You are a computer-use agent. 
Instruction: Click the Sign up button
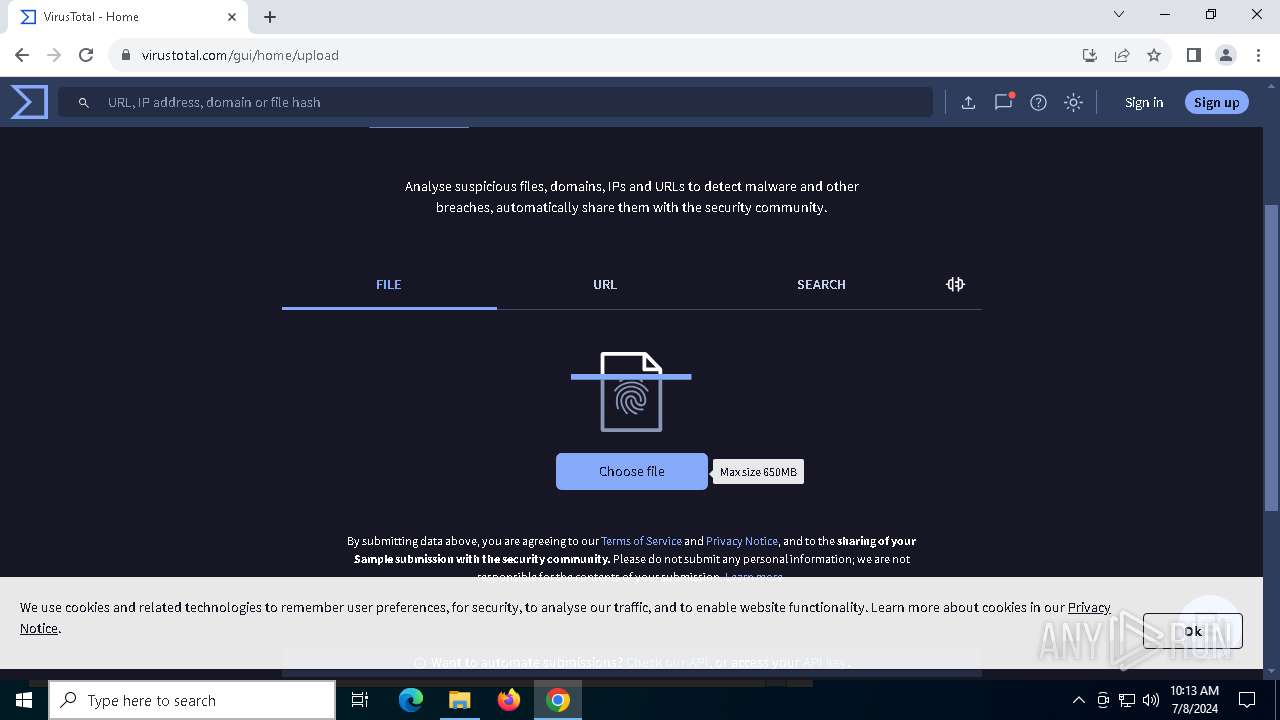point(1216,102)
